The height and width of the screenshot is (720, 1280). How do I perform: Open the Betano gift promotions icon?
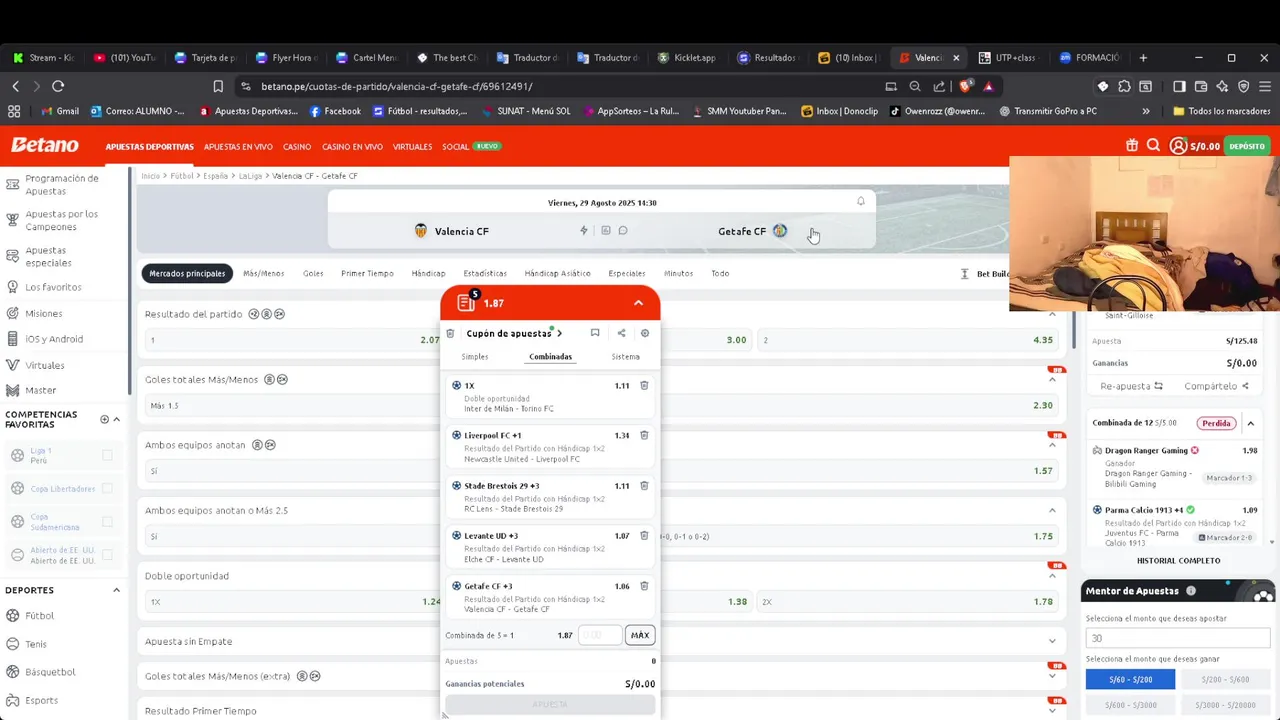pos(1132,146)
